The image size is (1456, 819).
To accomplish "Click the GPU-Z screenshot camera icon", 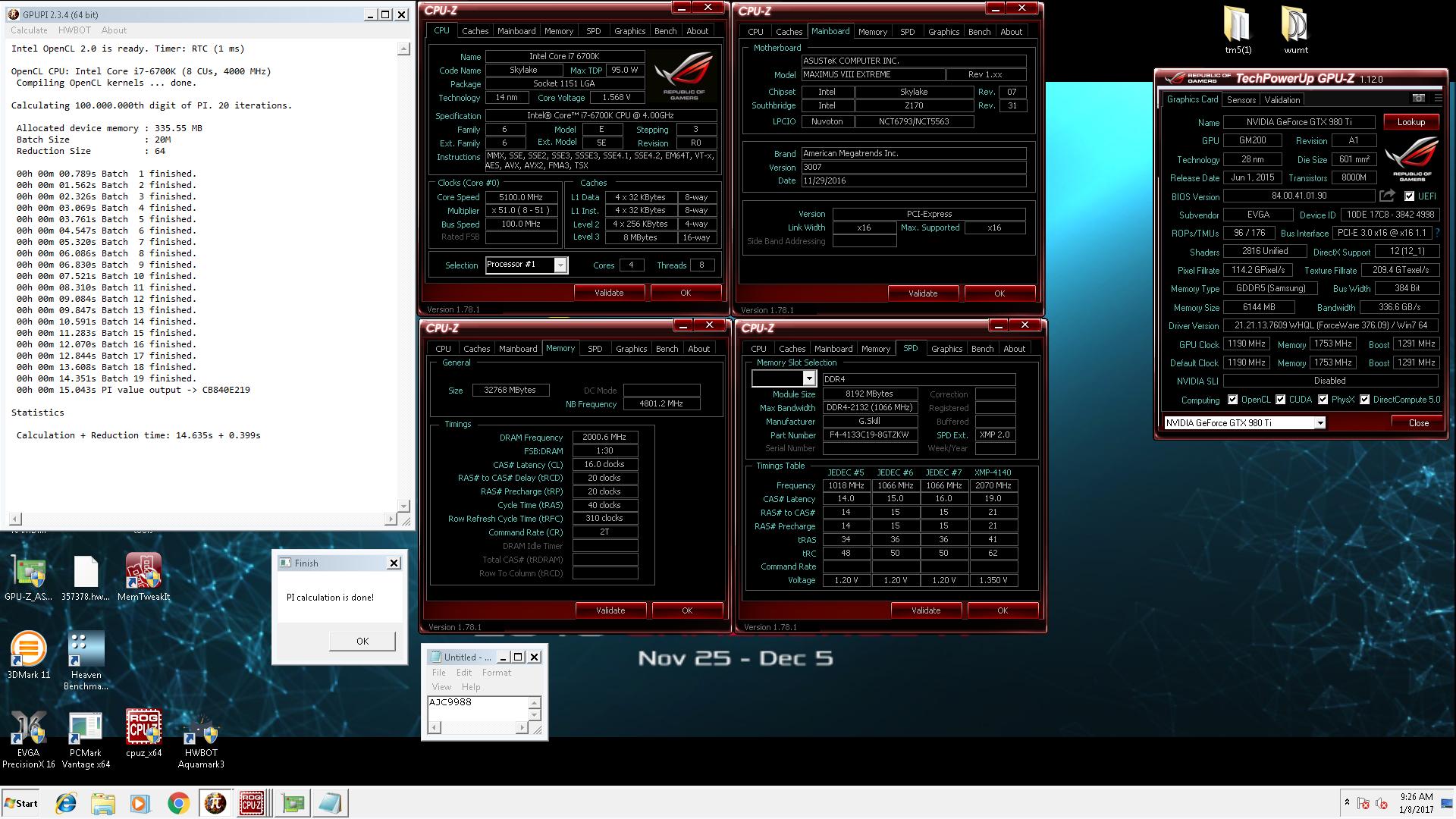I will [1418, 99].
